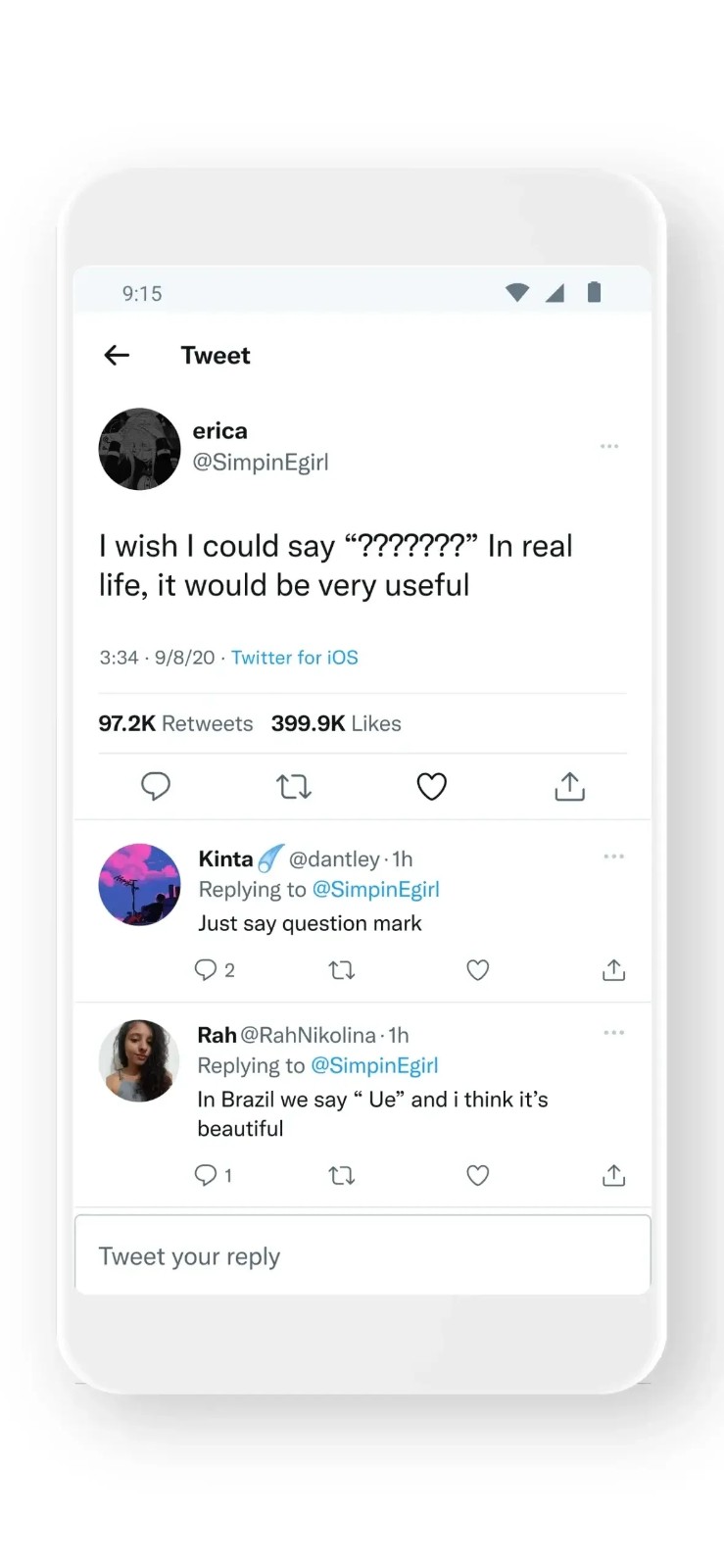
Task: Like erica's main tweet
Action: pos(432,786)
